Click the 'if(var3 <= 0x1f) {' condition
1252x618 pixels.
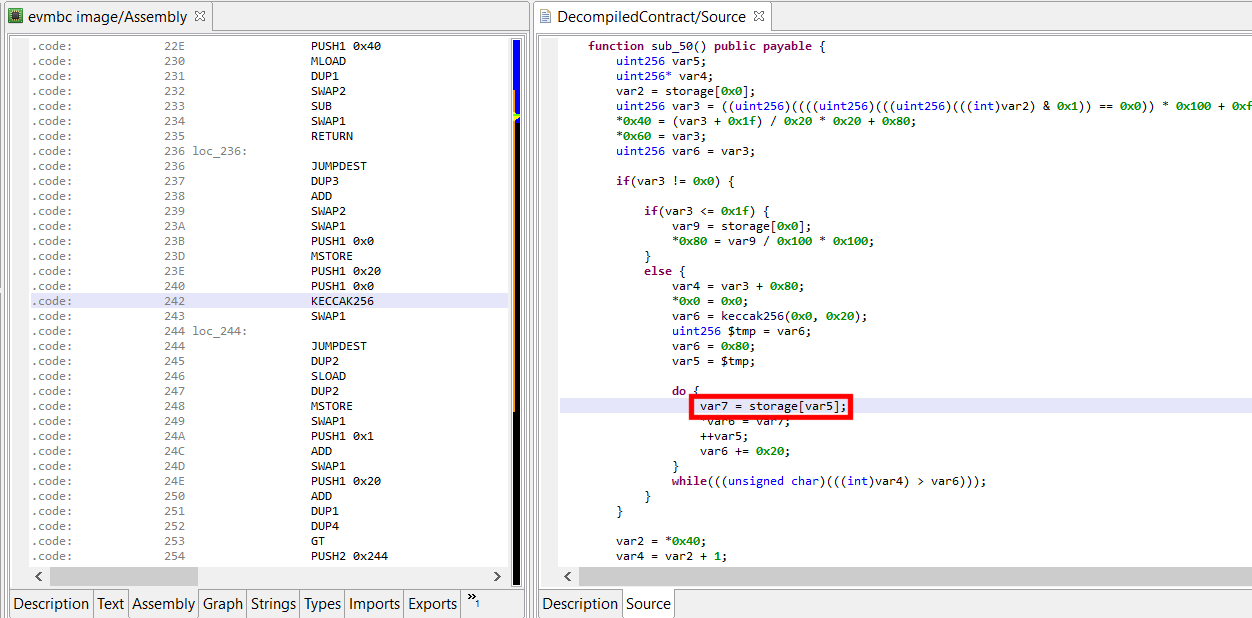coord(707,211)
